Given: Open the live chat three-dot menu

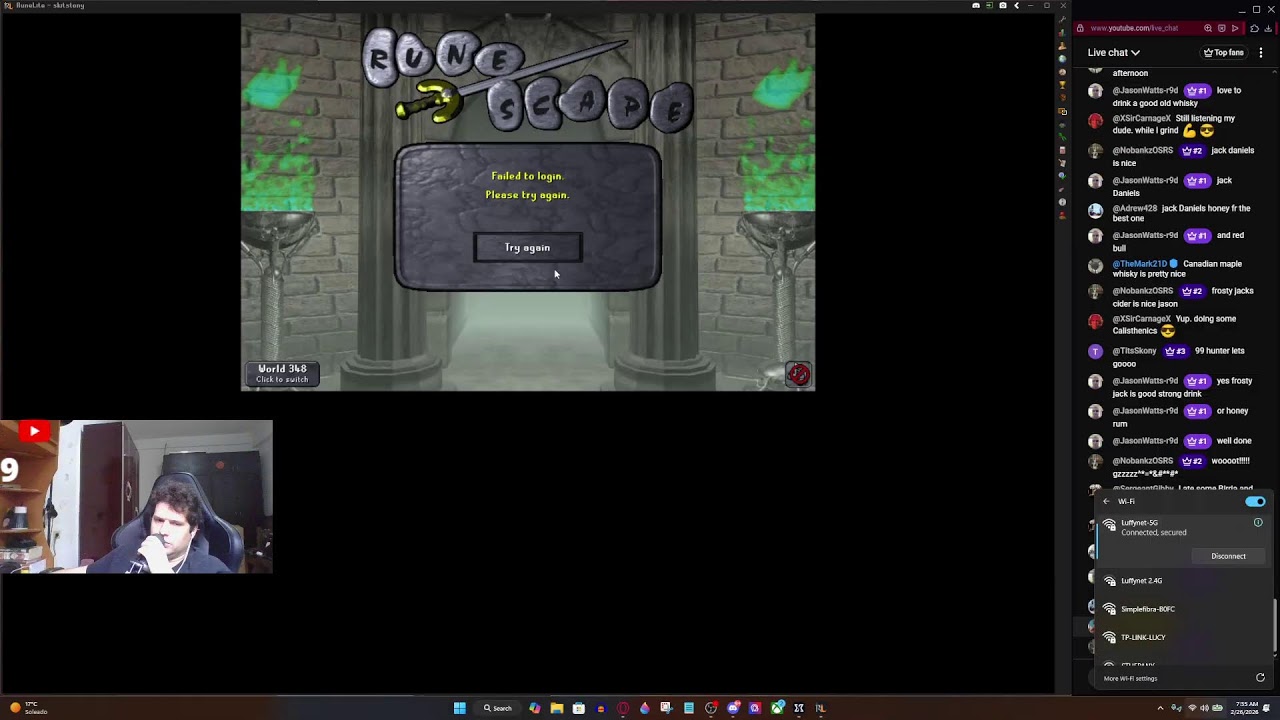Looking at the screenshot, I should (x=1261, y=52).
